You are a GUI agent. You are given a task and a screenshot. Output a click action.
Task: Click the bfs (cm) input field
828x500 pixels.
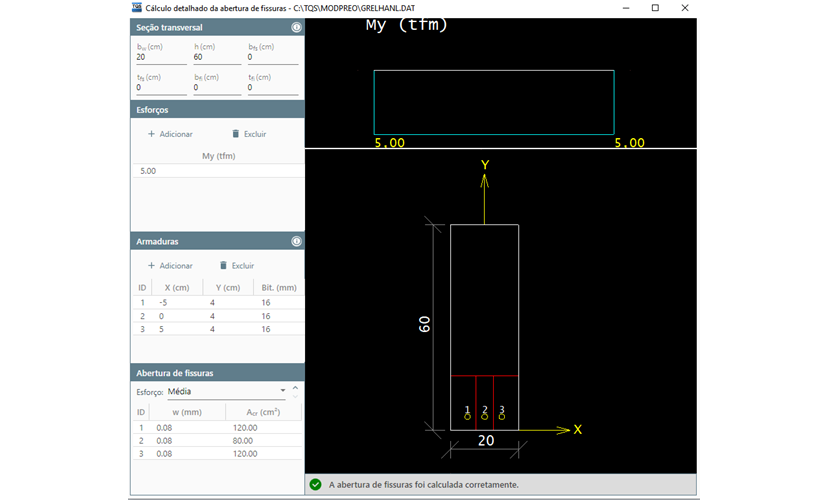pyautogui.click(x=272, y=57)
